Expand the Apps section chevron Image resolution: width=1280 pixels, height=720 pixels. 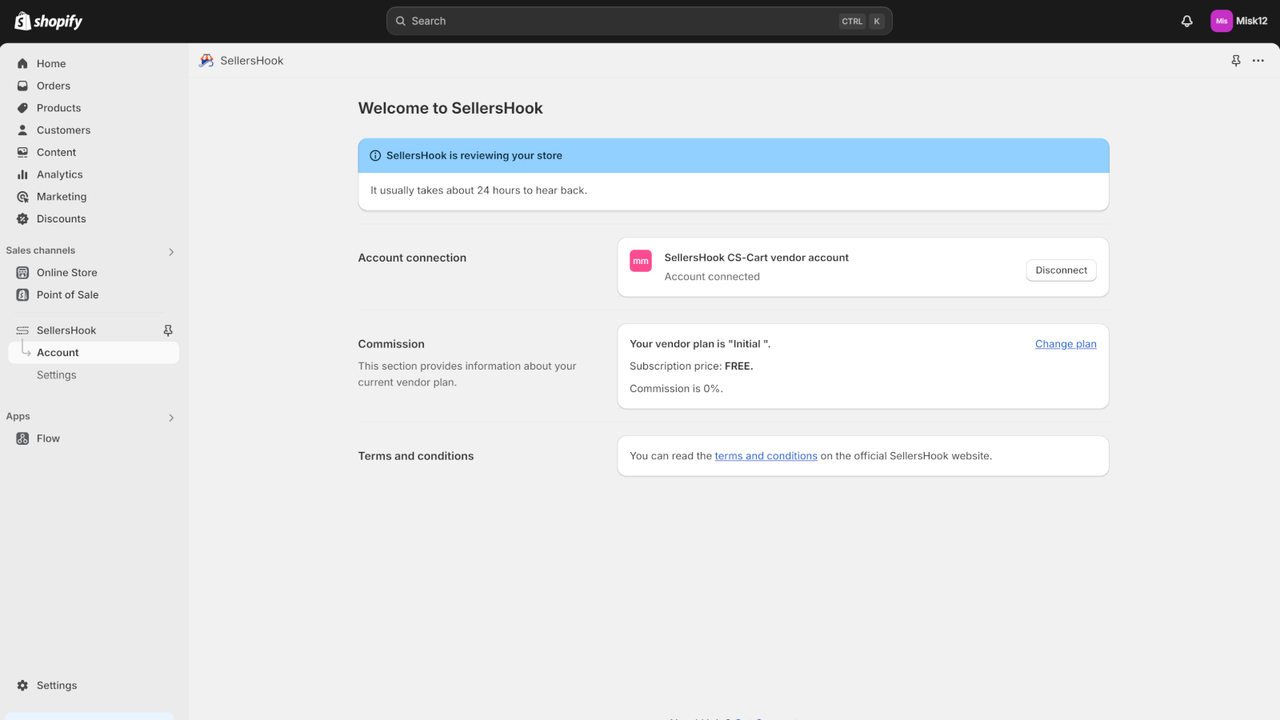[171, 418]
